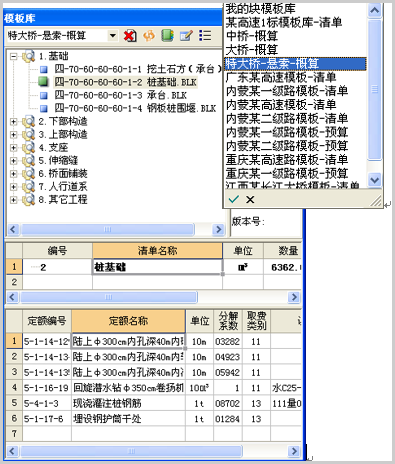This screenshot has width=395, height=464.
Task: Click the red X delete template icon
Action: pyautogui.click(x=130, y=36)
